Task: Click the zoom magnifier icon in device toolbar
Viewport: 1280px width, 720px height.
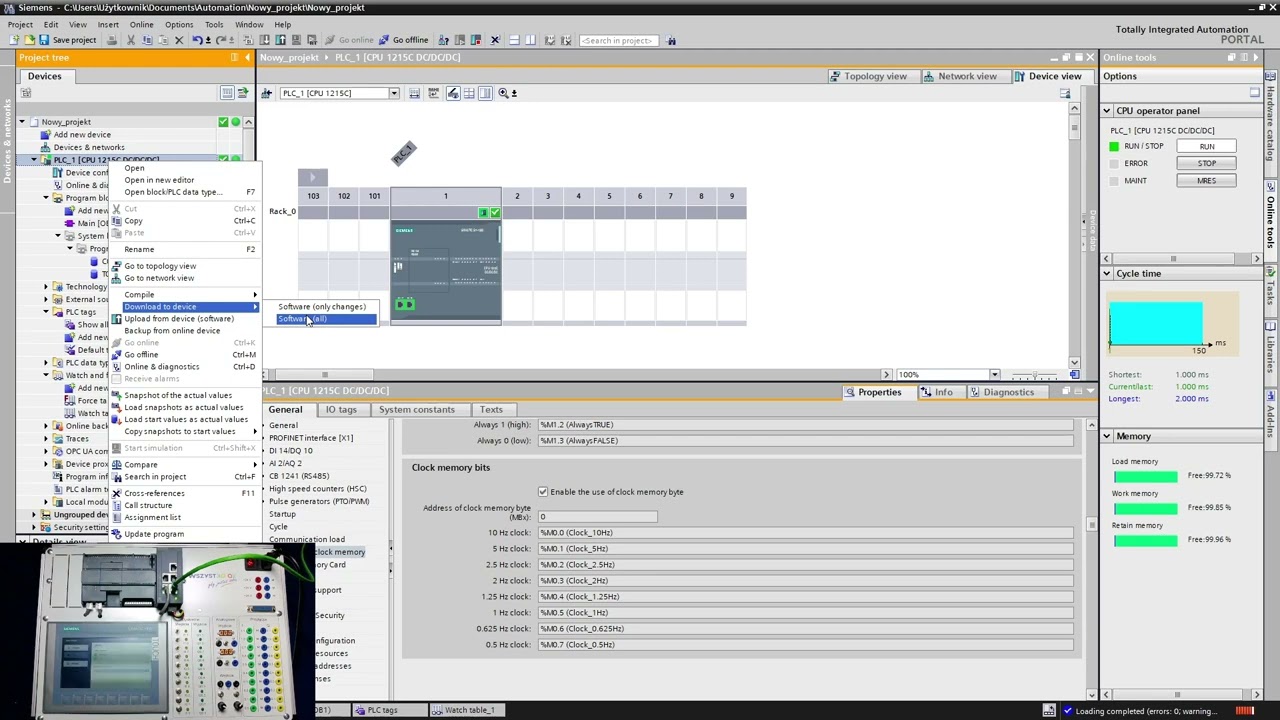Action: click(x=504, y=93)
